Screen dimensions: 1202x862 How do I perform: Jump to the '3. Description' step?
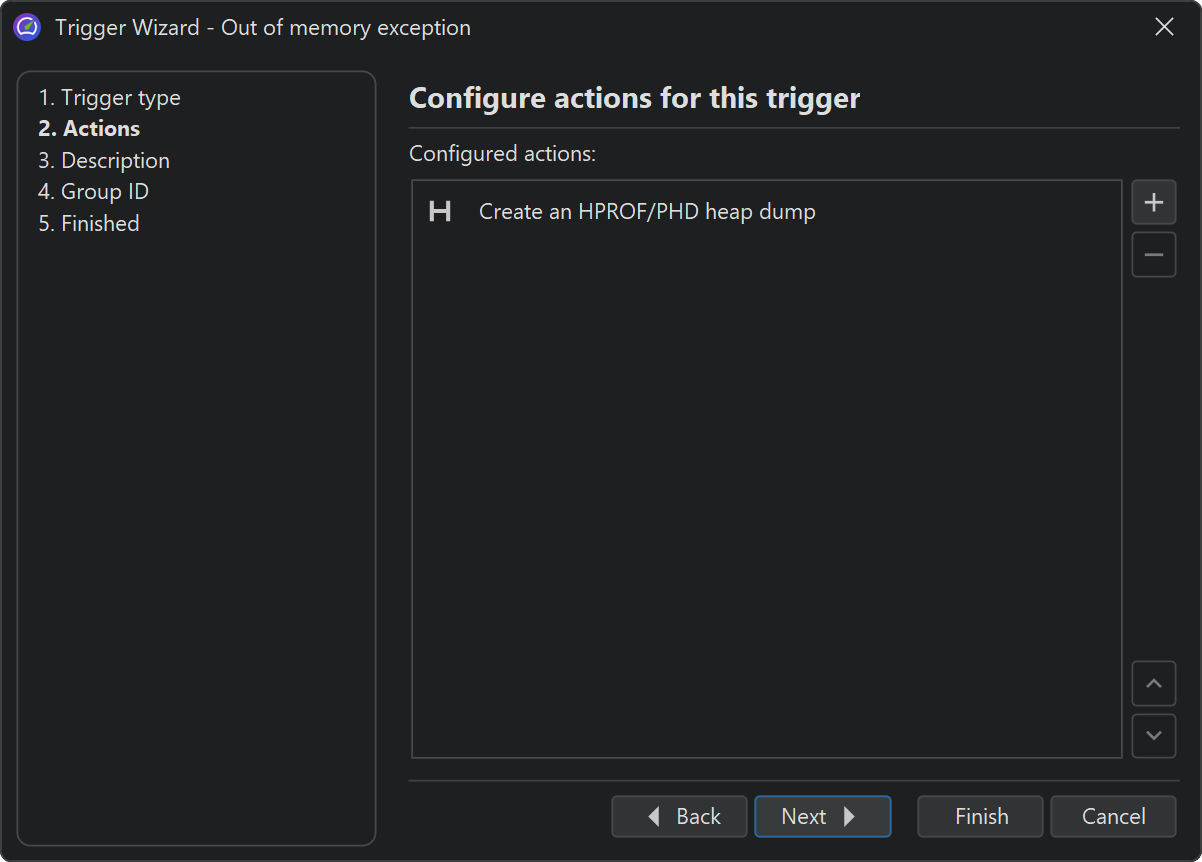click(x=104, y=161)
